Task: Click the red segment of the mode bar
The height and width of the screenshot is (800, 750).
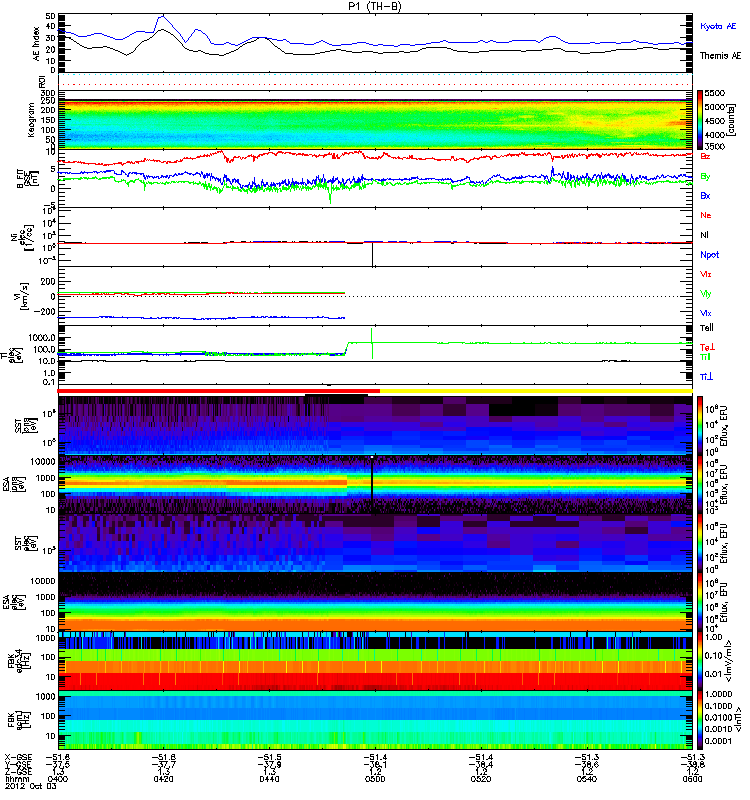Action: [x=219, y=391]
